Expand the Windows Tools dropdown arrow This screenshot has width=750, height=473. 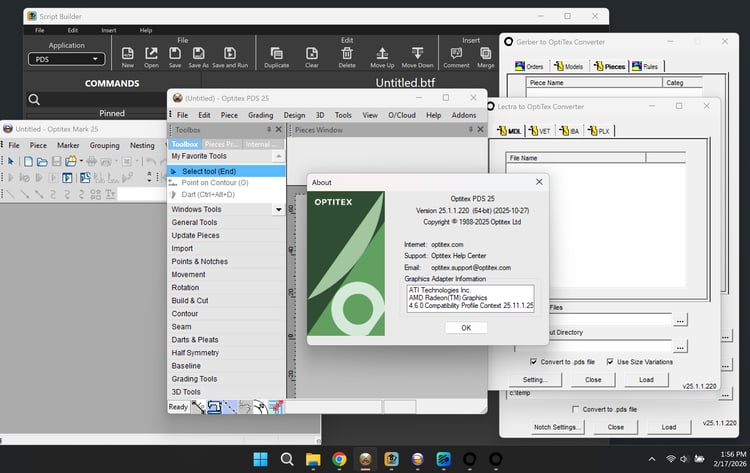278,210
